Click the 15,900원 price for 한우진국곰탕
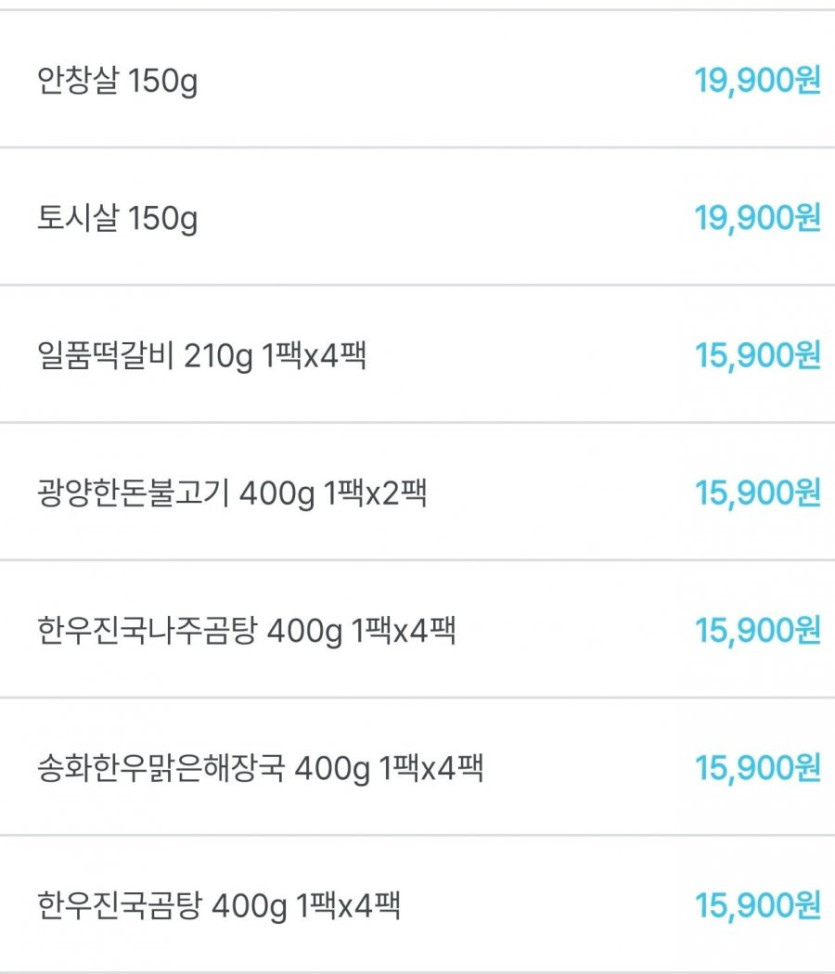Viewport: 835px width, 974px height. pos(757,907)
